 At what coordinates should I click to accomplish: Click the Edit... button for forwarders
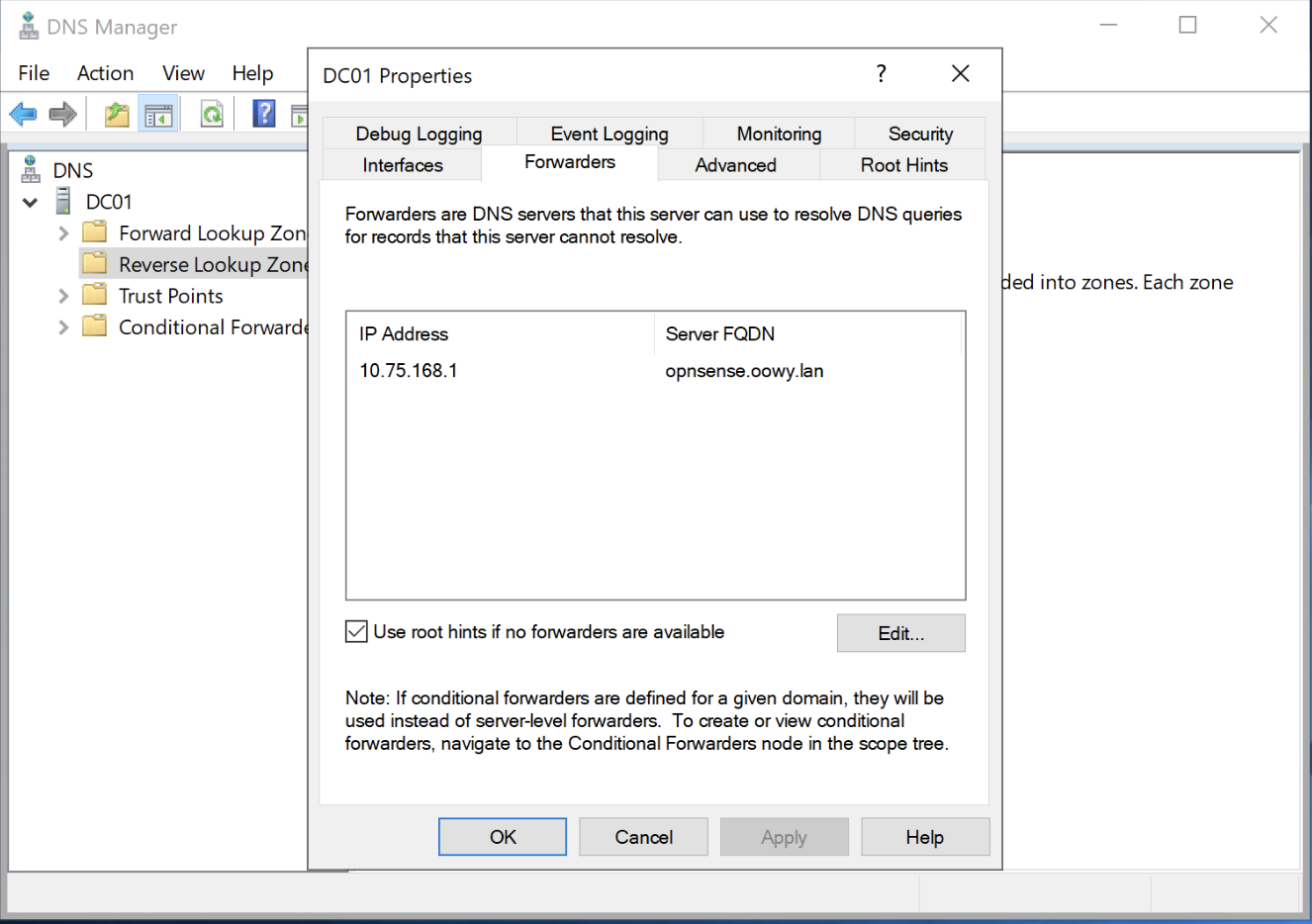[900, 633]
